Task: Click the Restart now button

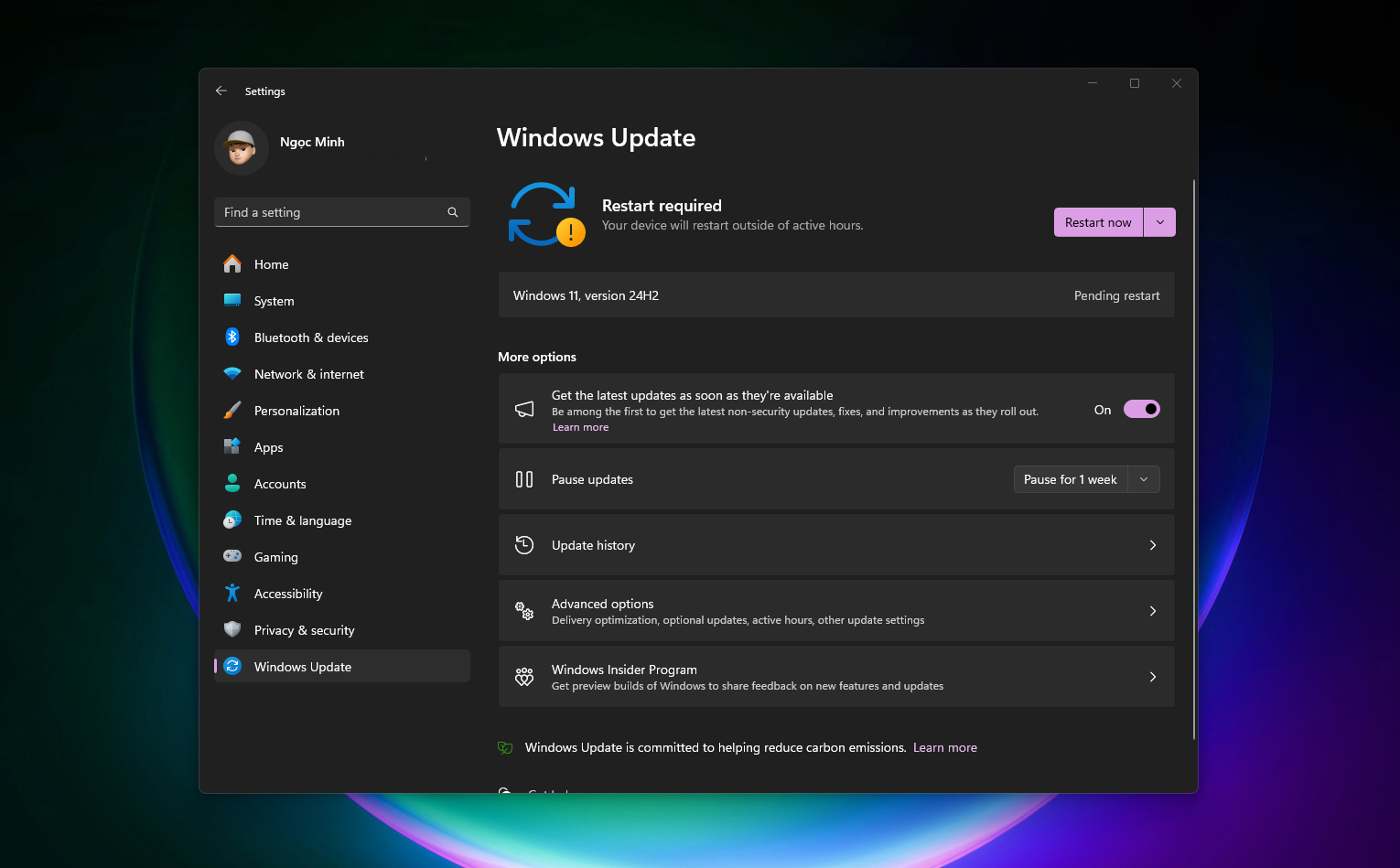Action: click(x=1098, y=222)
